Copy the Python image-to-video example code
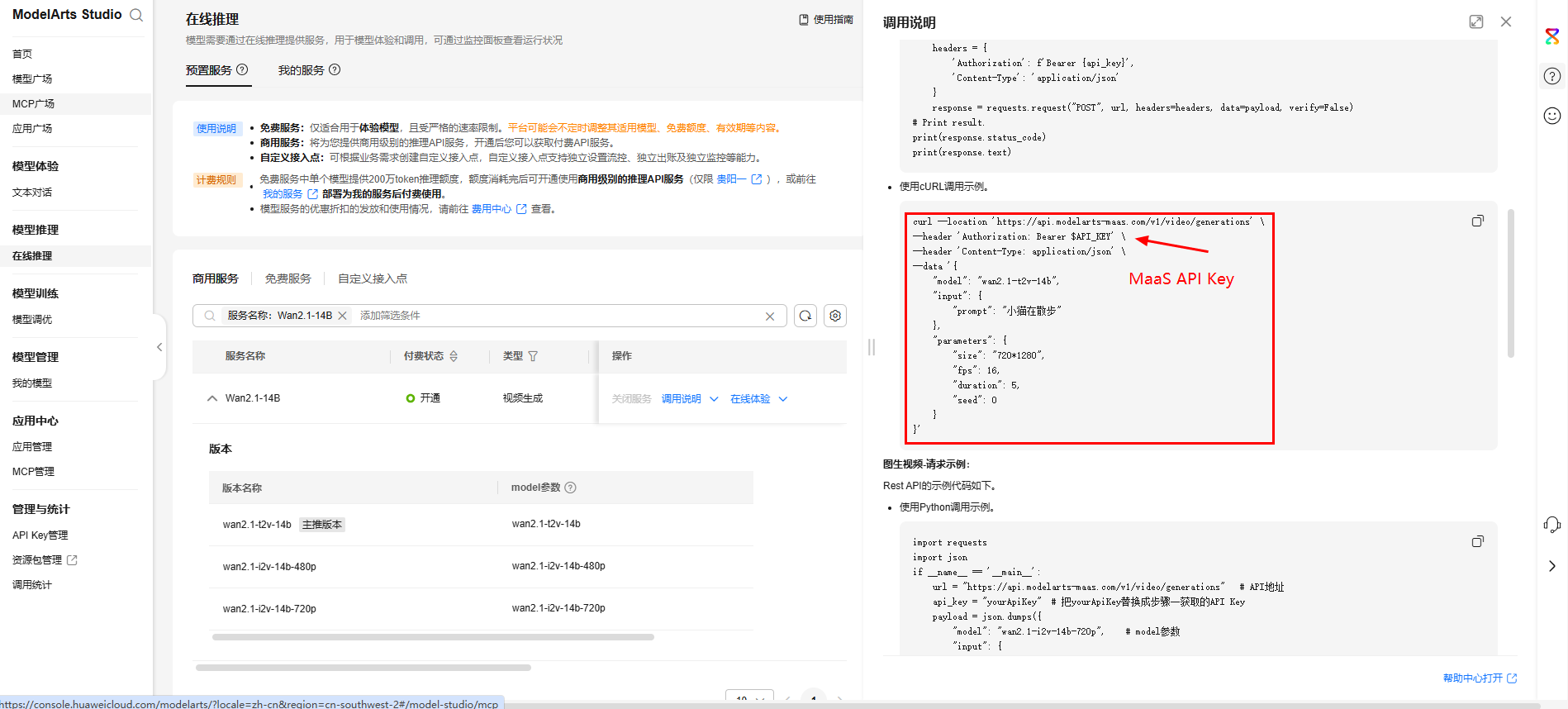The width and height of the screenshot is (1568, 709). click(x=1478, y=542)
